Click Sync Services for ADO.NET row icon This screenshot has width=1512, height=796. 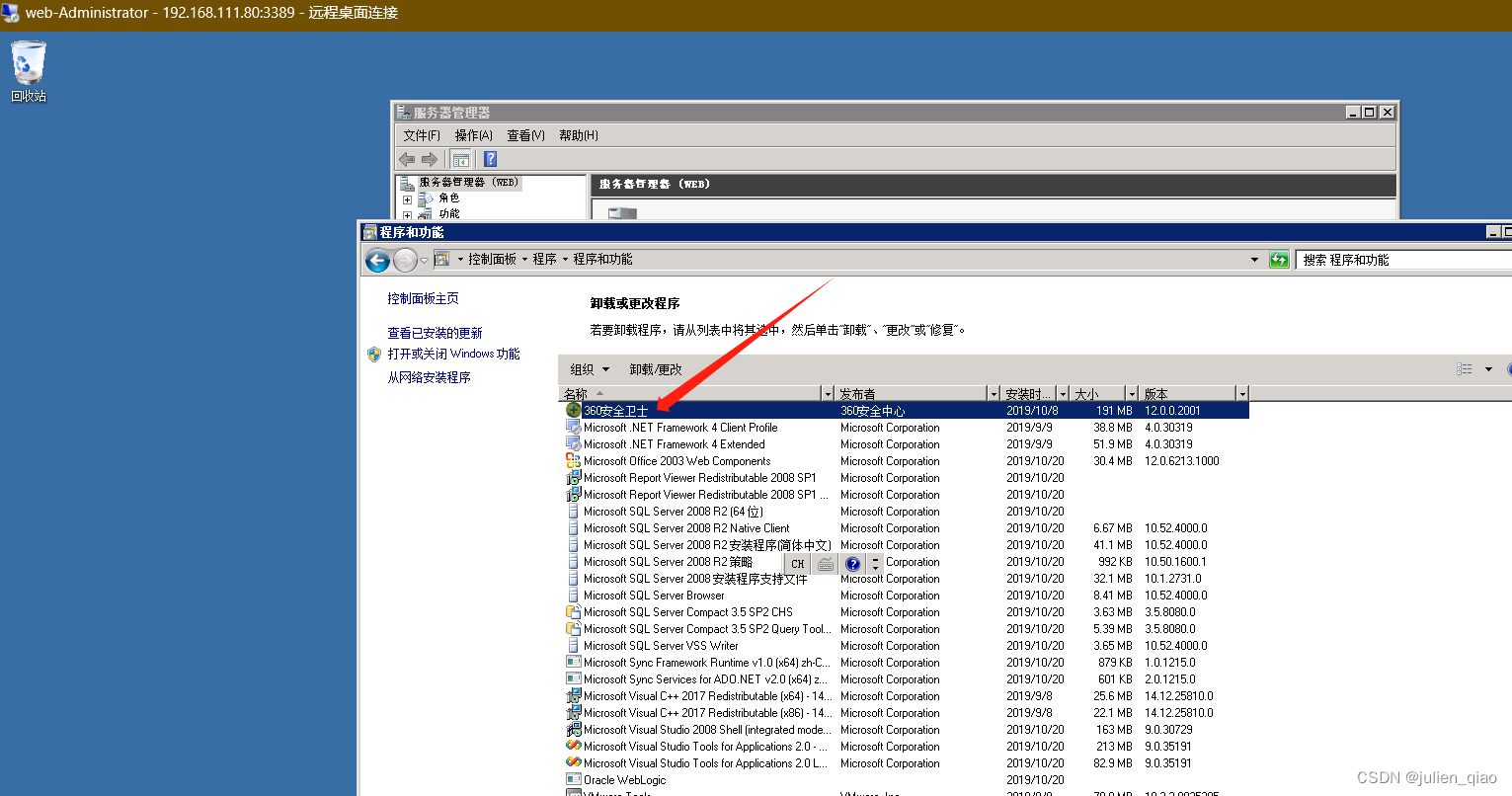click(x=574, y=678)
